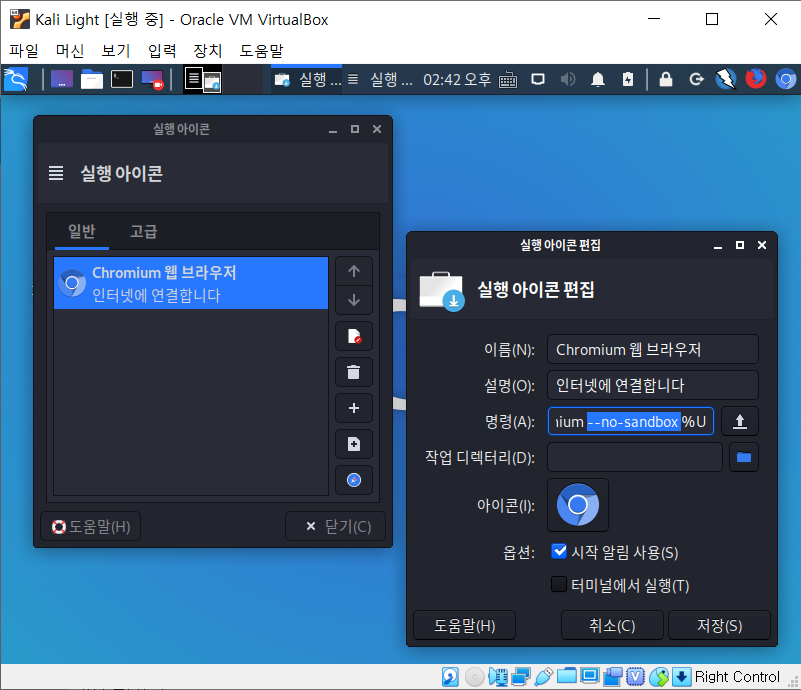The width and height of the screenshot is (801, 690).
Task: Click 저장(S) to save launcher edits
Action: point(719,625)
